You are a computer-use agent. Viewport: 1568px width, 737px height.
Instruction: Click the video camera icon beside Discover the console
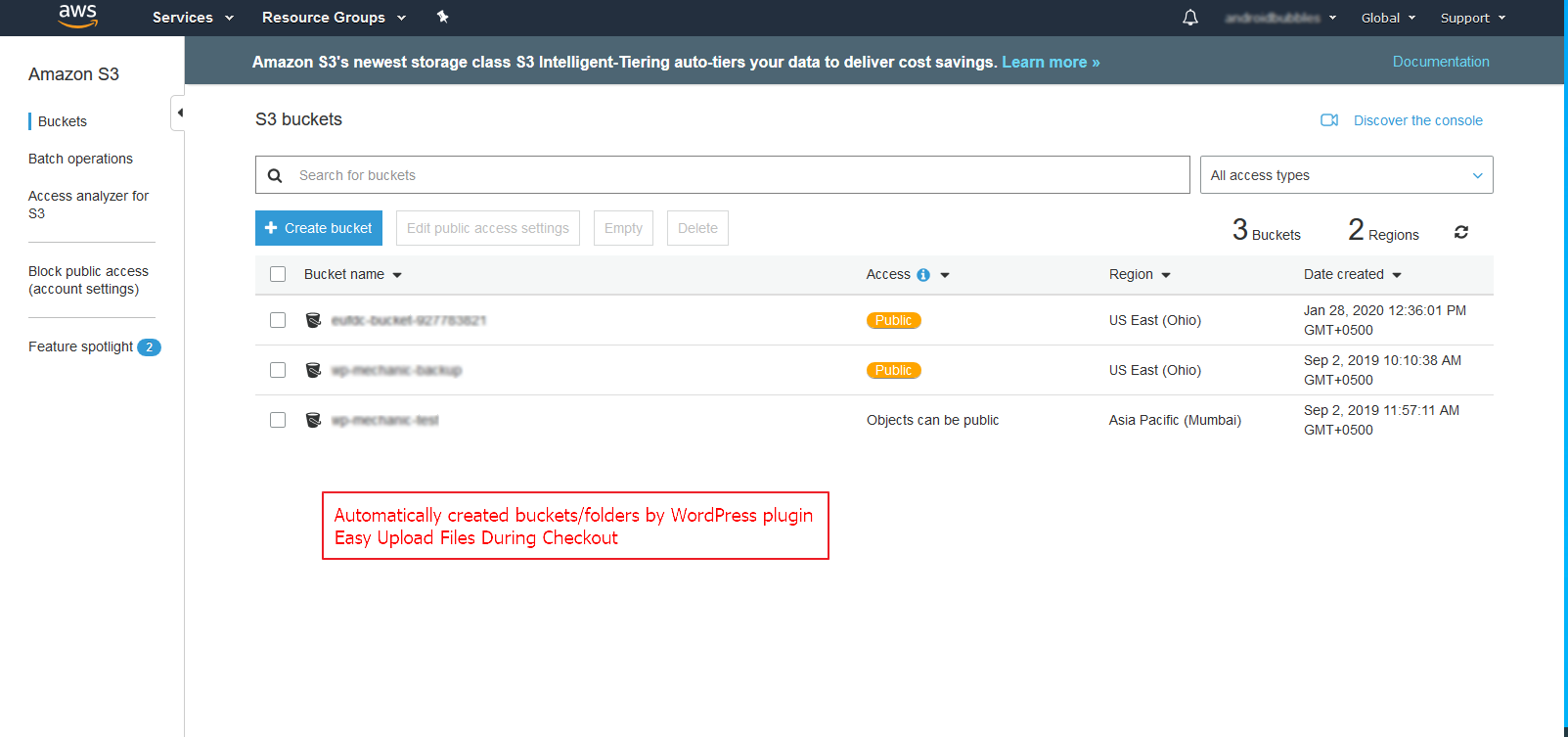(1329, 120)
